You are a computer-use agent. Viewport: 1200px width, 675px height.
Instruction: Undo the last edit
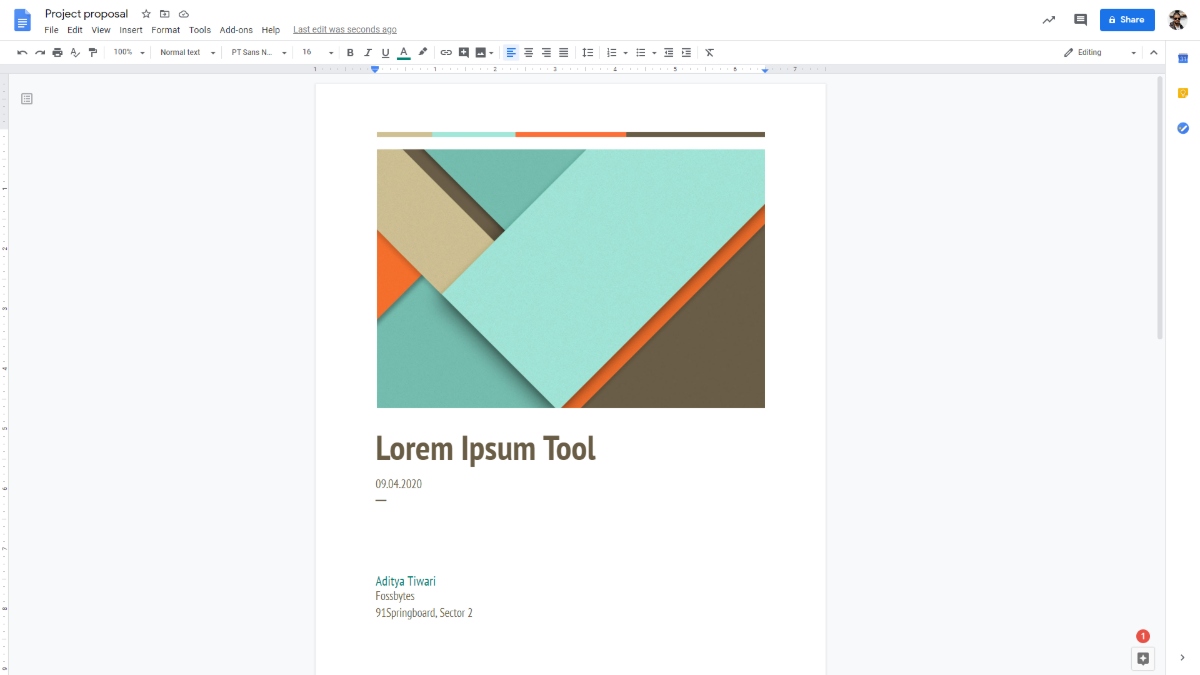22,52
